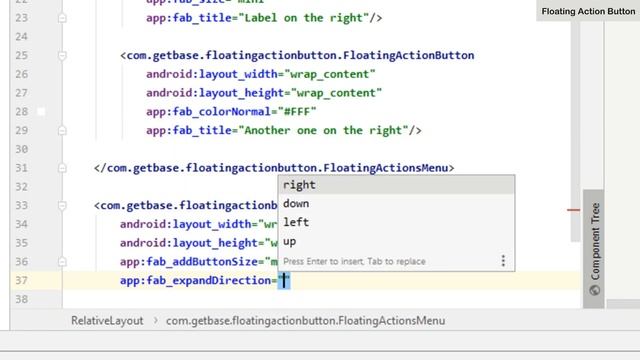
Task: Pick 'left' from the completion list
Action: (396, 222)
